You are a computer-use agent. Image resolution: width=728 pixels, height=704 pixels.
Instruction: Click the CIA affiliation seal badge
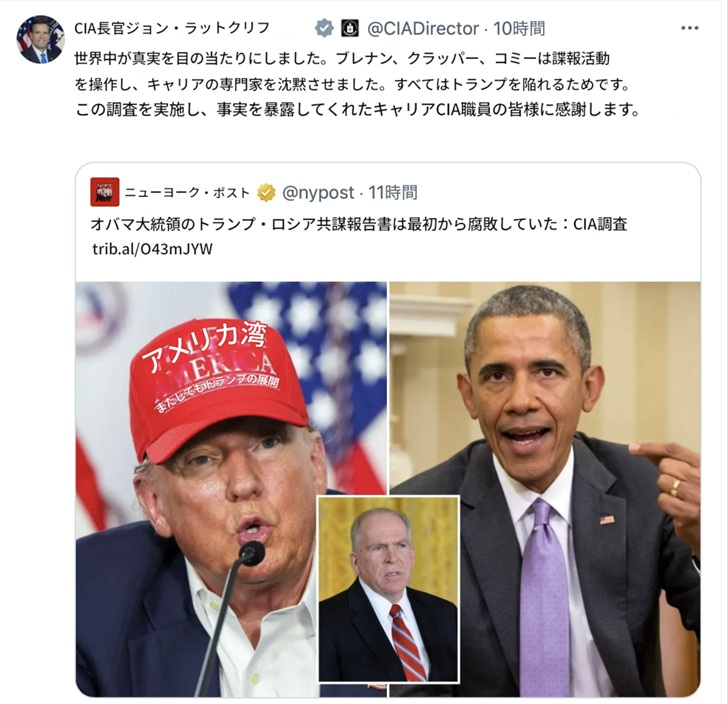[x=350, y=28]
